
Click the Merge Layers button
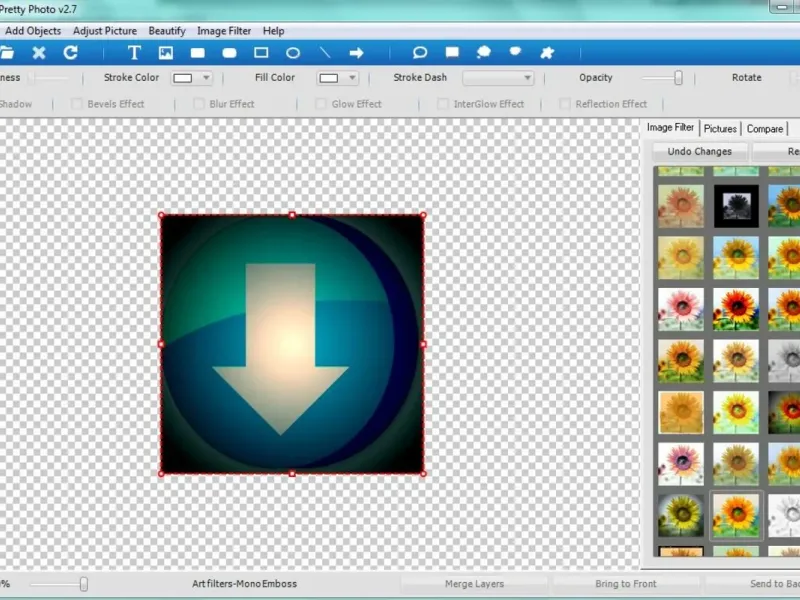474,584
